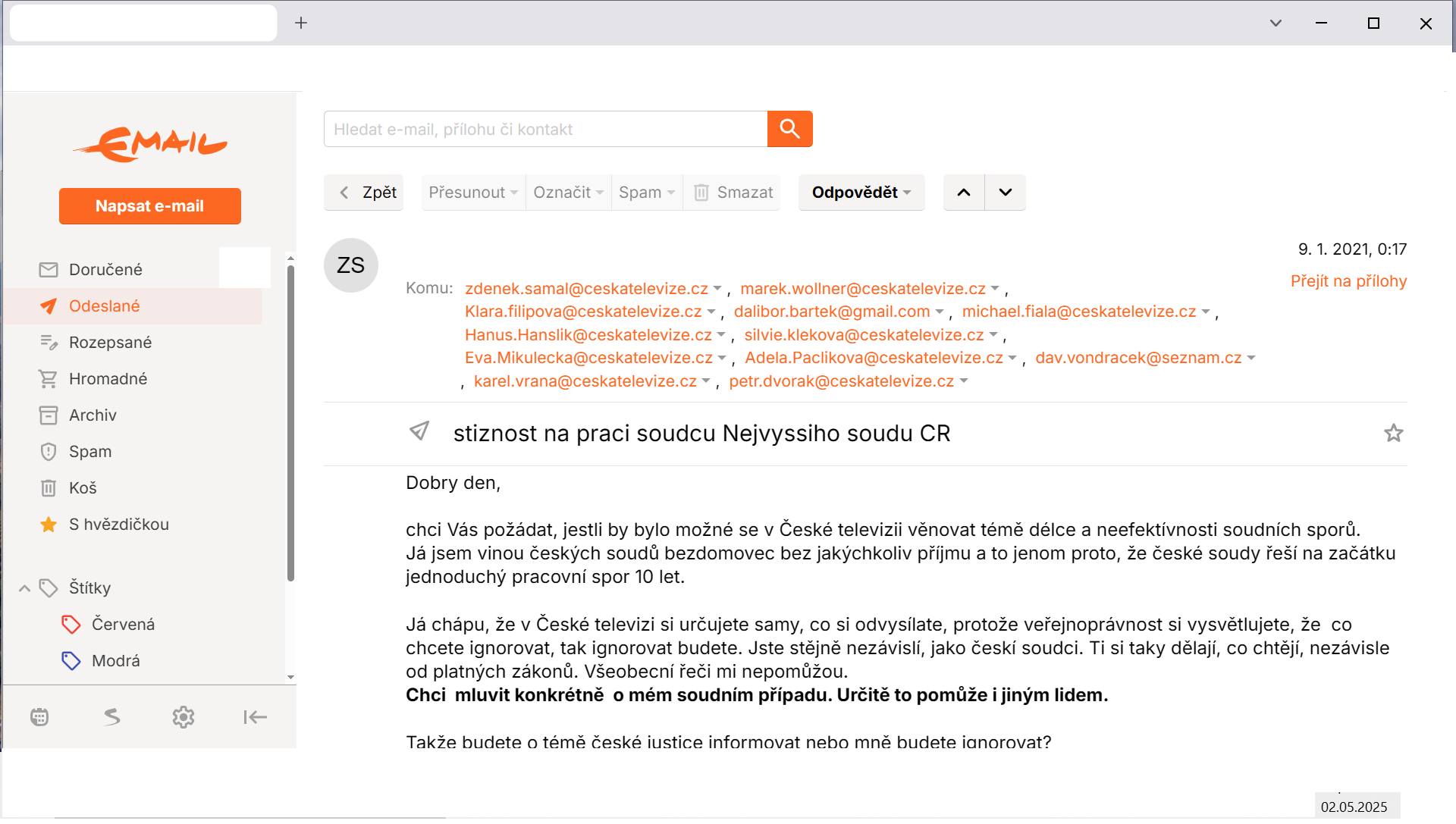The width and height of the screenshot is (1456, 824).
Task: Click the S hvězdičkou star icon
Action: pyautogui.click(x=49, y=525)
